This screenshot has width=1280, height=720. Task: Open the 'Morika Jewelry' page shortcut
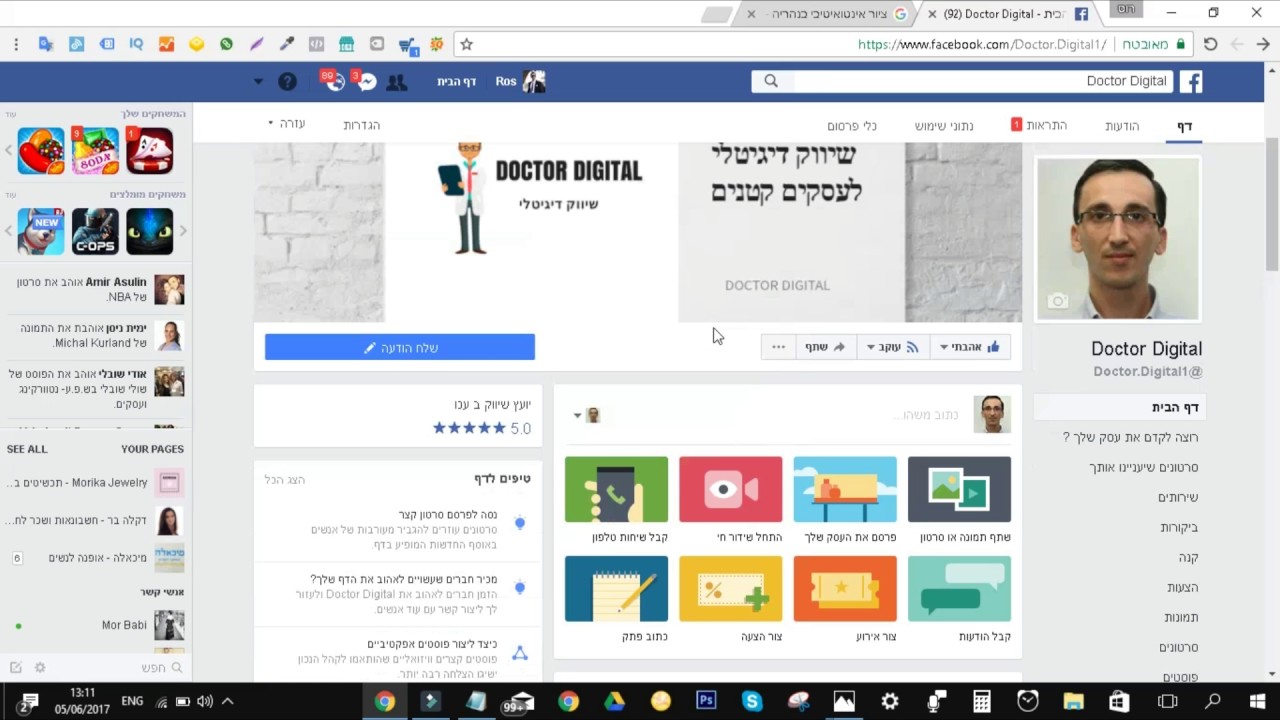point(96,483)
